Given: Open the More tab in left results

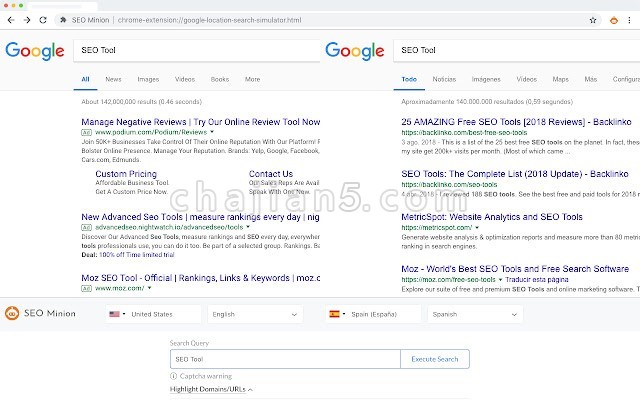Looking at the screenshot, I should click(252, 79).
